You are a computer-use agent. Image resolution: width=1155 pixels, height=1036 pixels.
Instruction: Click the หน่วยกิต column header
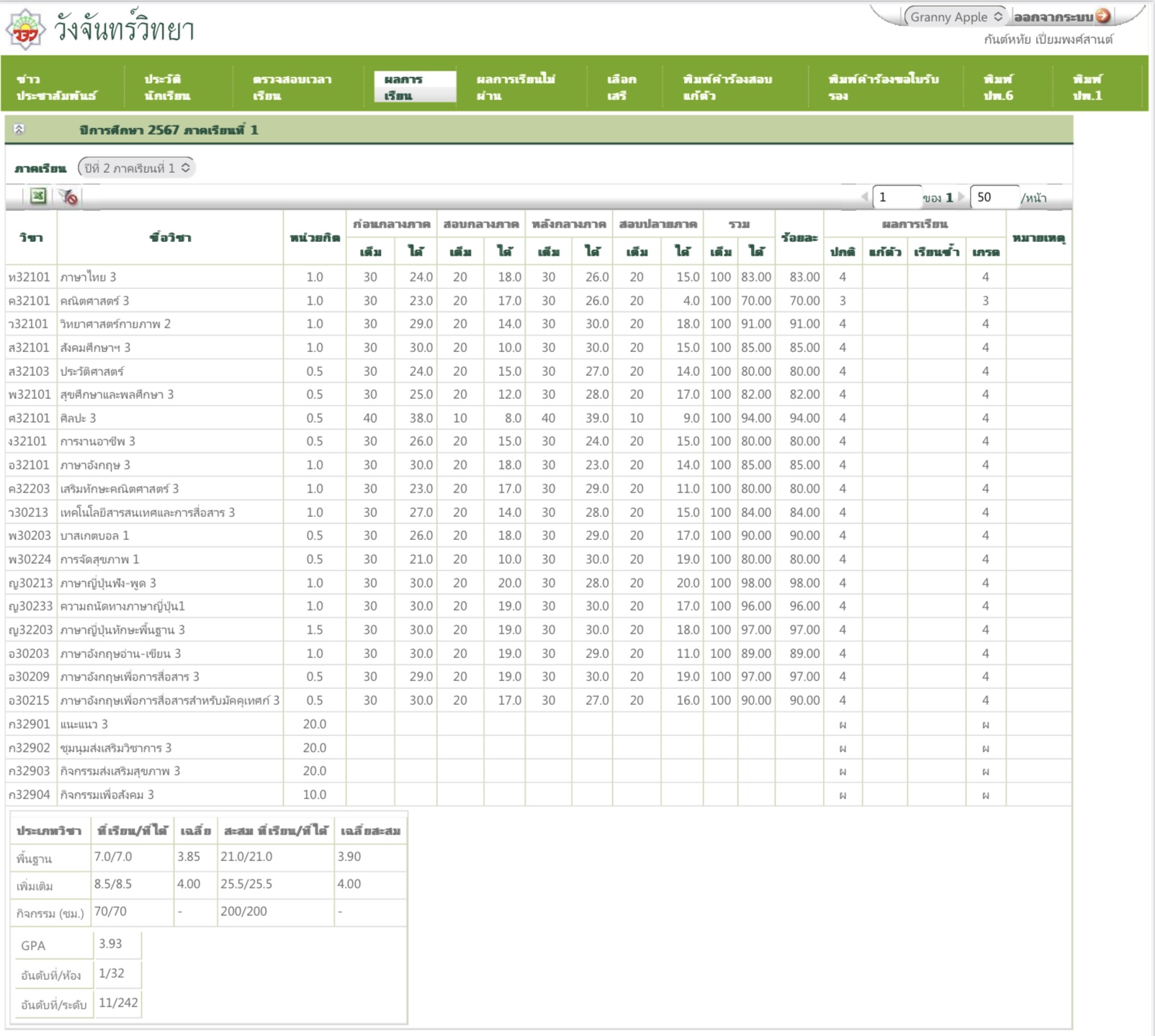point(315,238)
